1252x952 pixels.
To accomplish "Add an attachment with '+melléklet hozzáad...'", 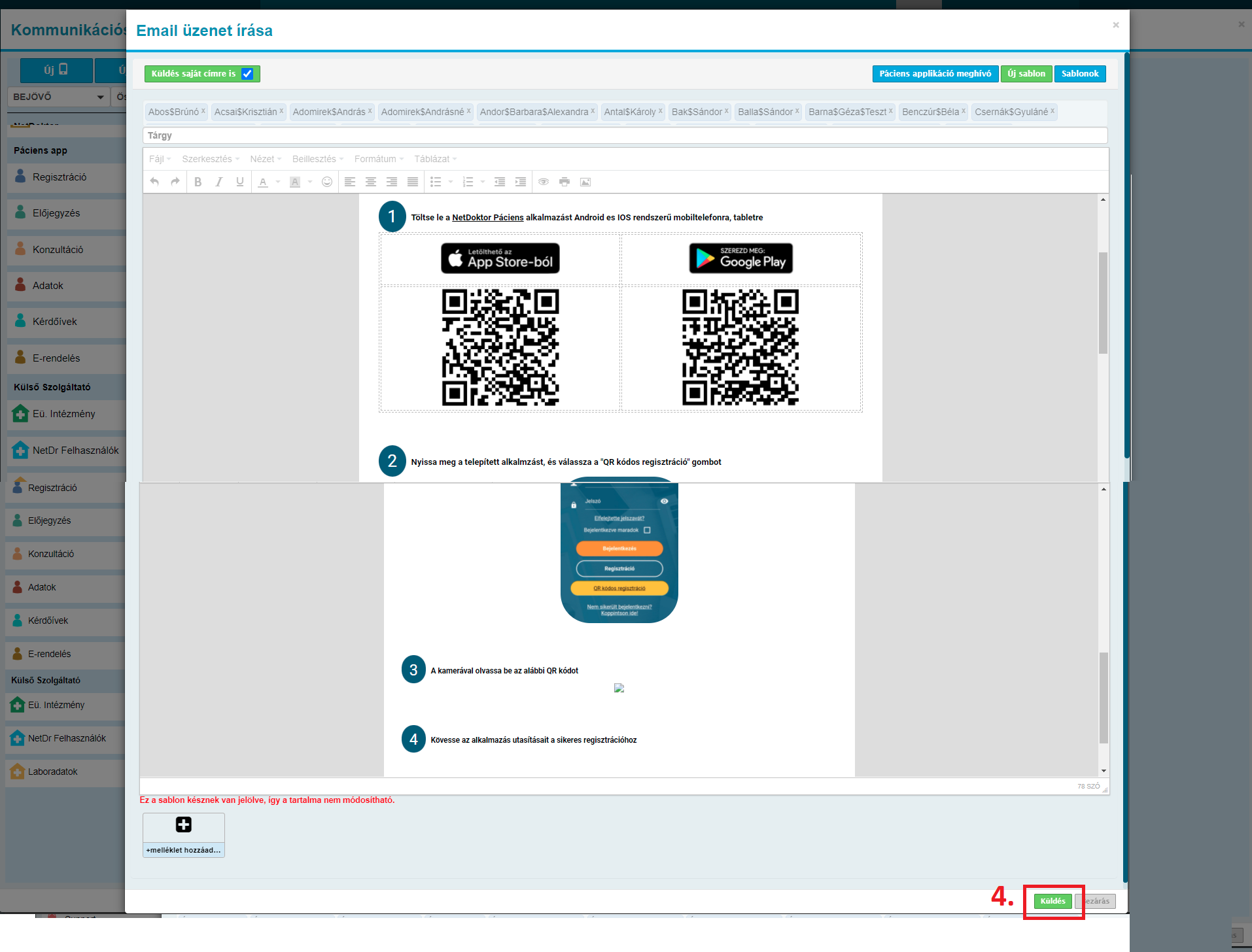I will click(184, 835).
